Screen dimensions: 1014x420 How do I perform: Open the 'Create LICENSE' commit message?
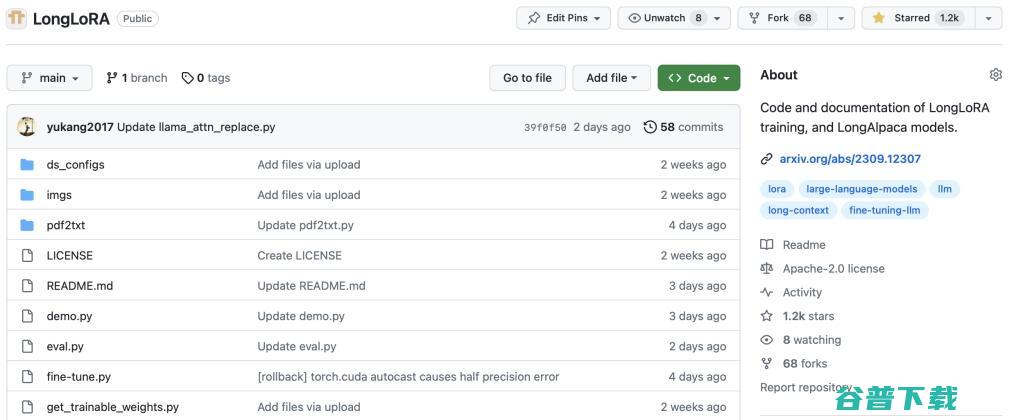299,256
